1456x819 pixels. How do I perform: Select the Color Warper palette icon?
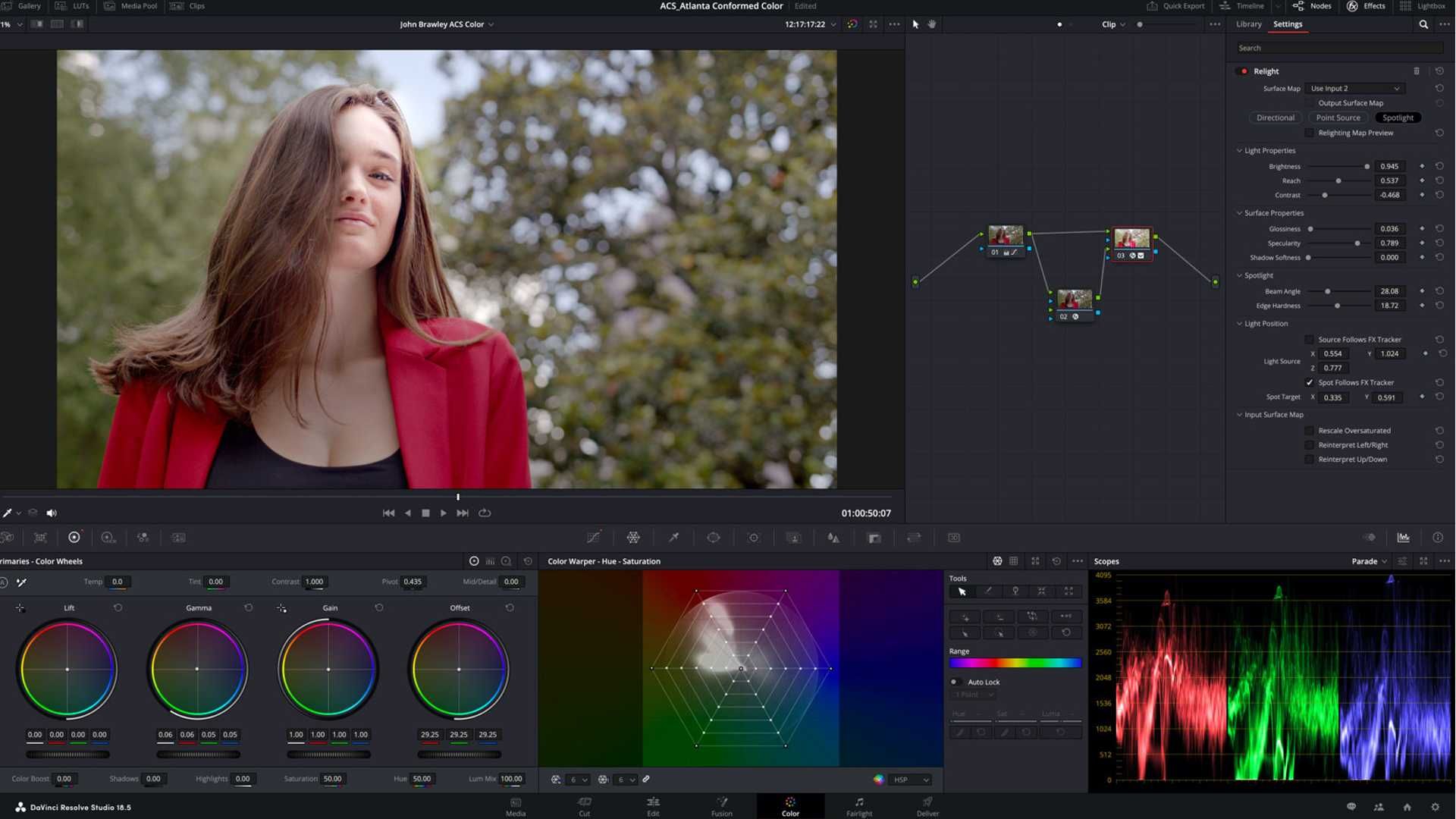(633, 537)
